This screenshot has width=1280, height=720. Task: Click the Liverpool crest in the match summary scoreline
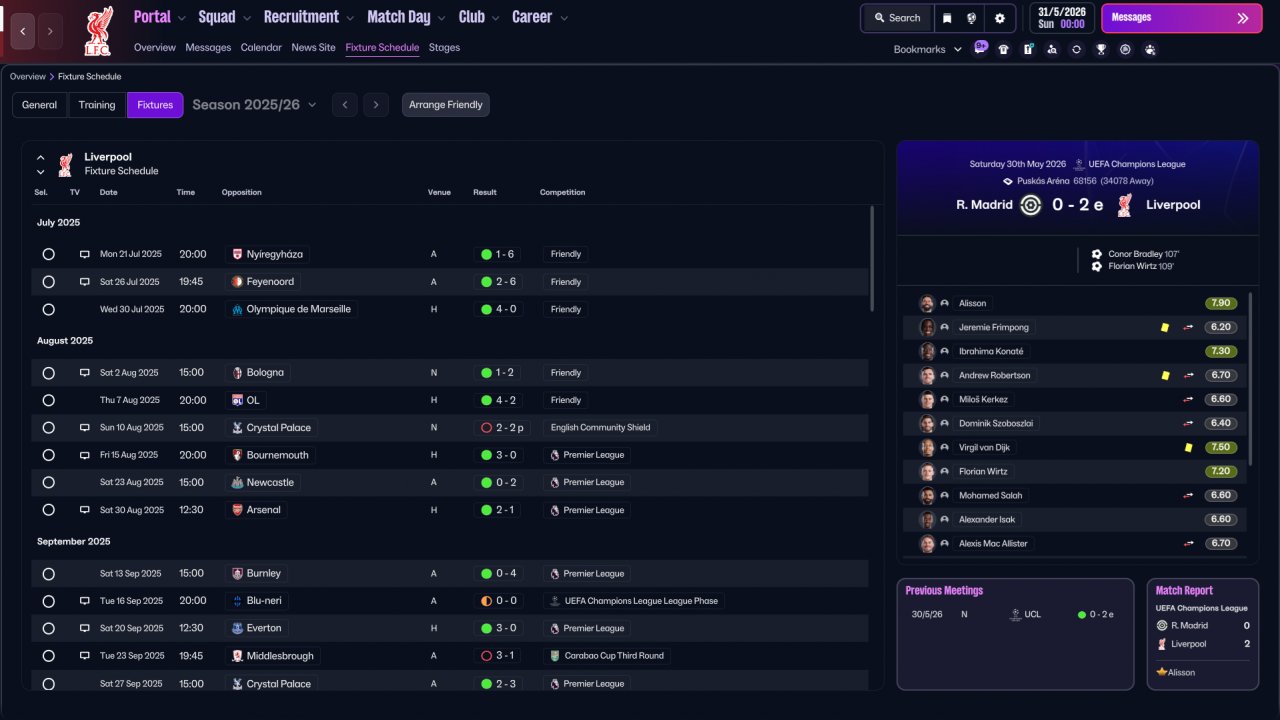1125,205
